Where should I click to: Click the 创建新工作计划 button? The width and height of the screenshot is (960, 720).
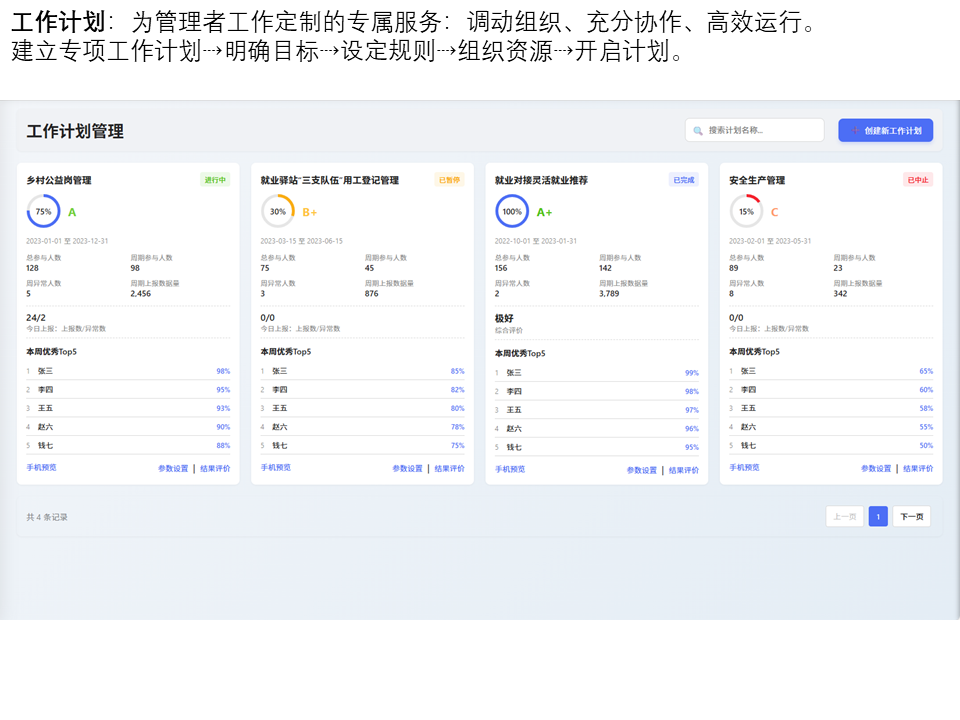point(885,130)
